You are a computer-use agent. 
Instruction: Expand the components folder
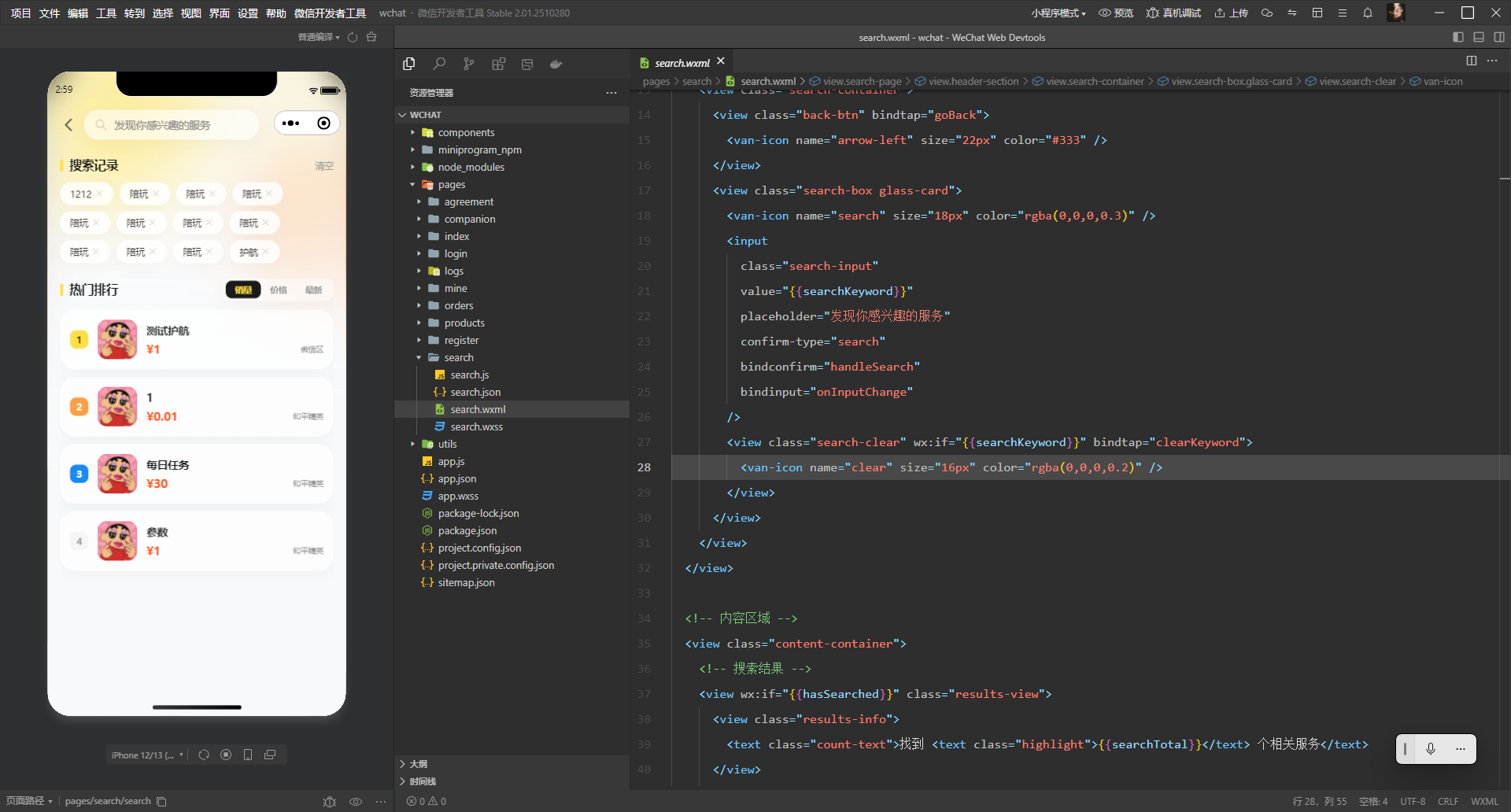click(x=466, y=132)
